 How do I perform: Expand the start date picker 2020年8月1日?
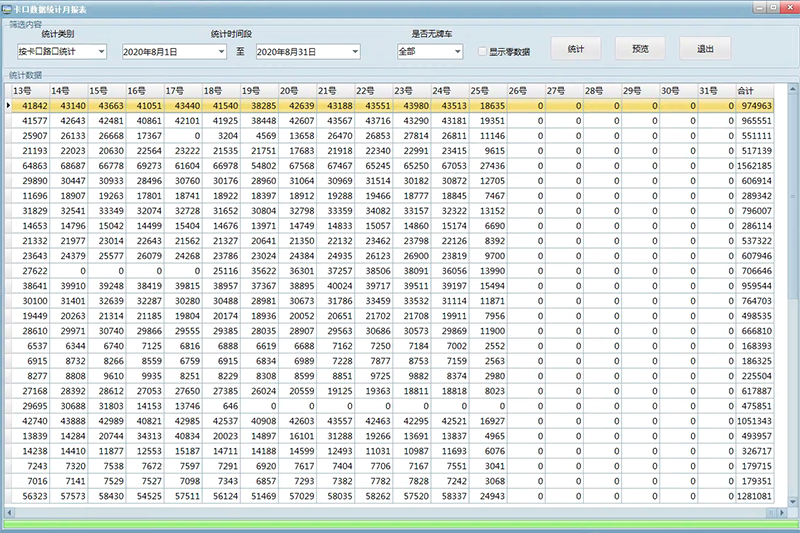coord(220,51)
